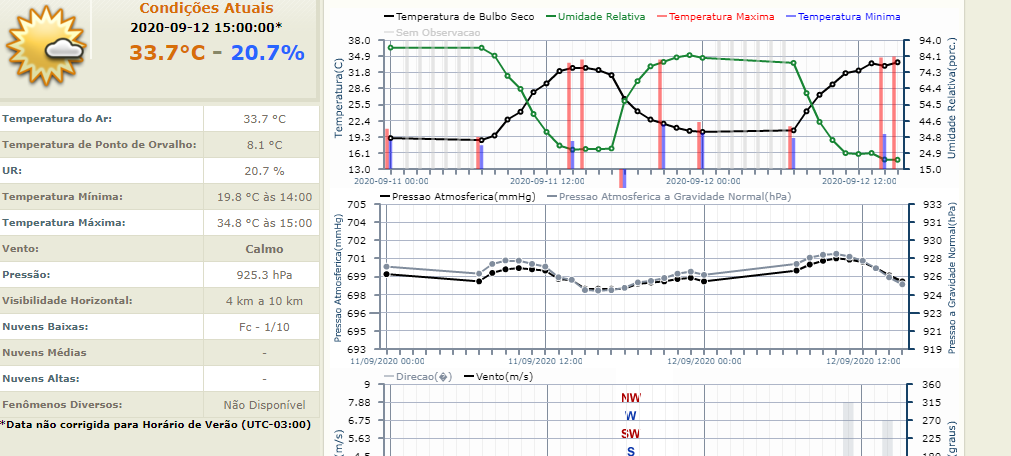Click the SW compass label in wind chart
Viewport: 1011px width, 456px height.
pos(631,433)
